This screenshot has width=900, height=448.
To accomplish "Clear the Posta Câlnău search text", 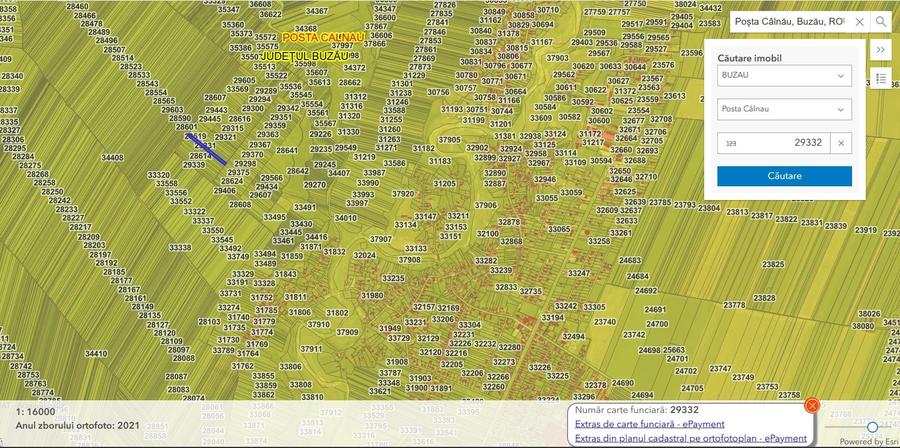I will tap(859, 22).
